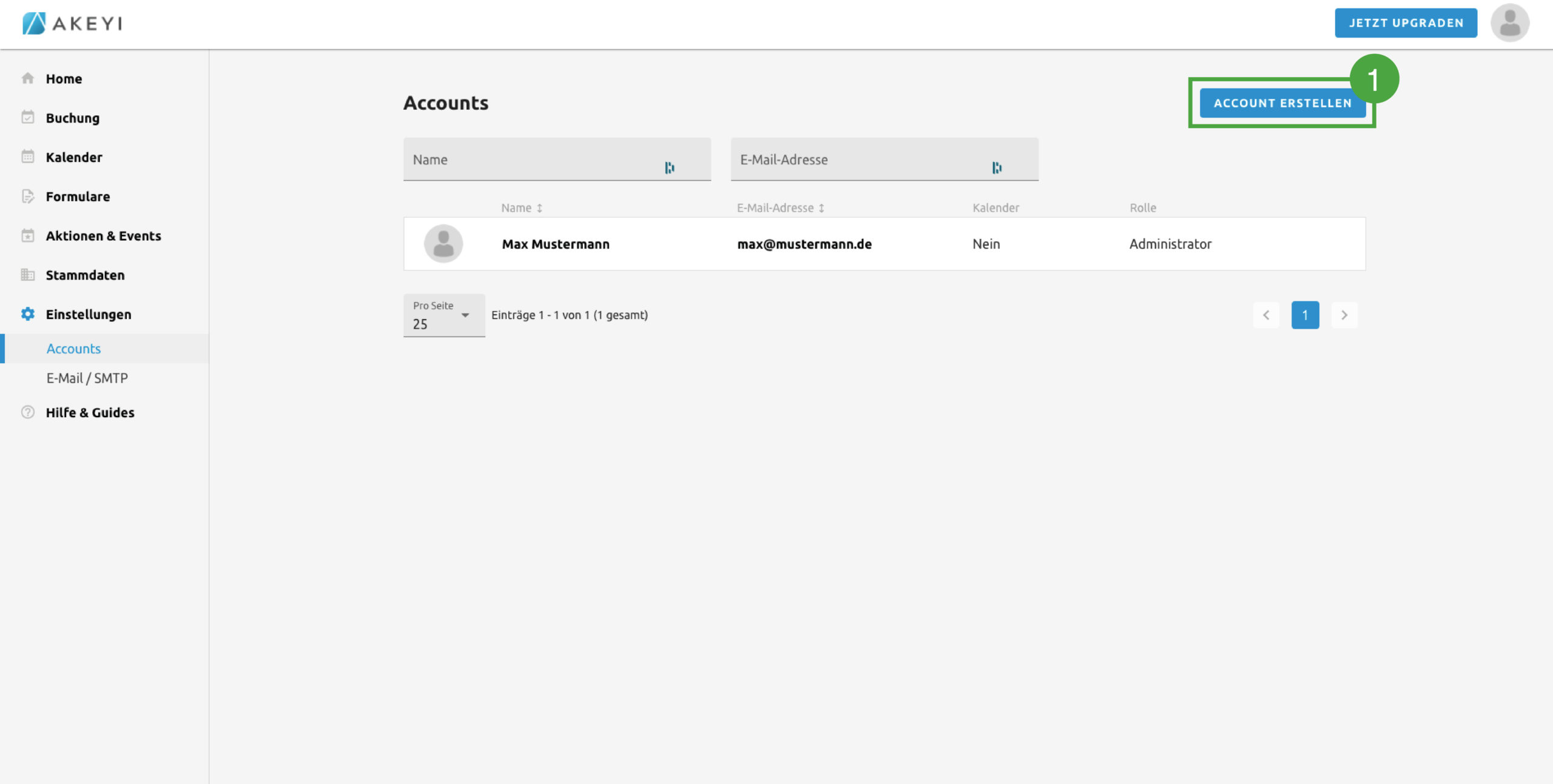
Task: Click the Aktionen & Events star-calendar icon
Action: tap(28, 235)
